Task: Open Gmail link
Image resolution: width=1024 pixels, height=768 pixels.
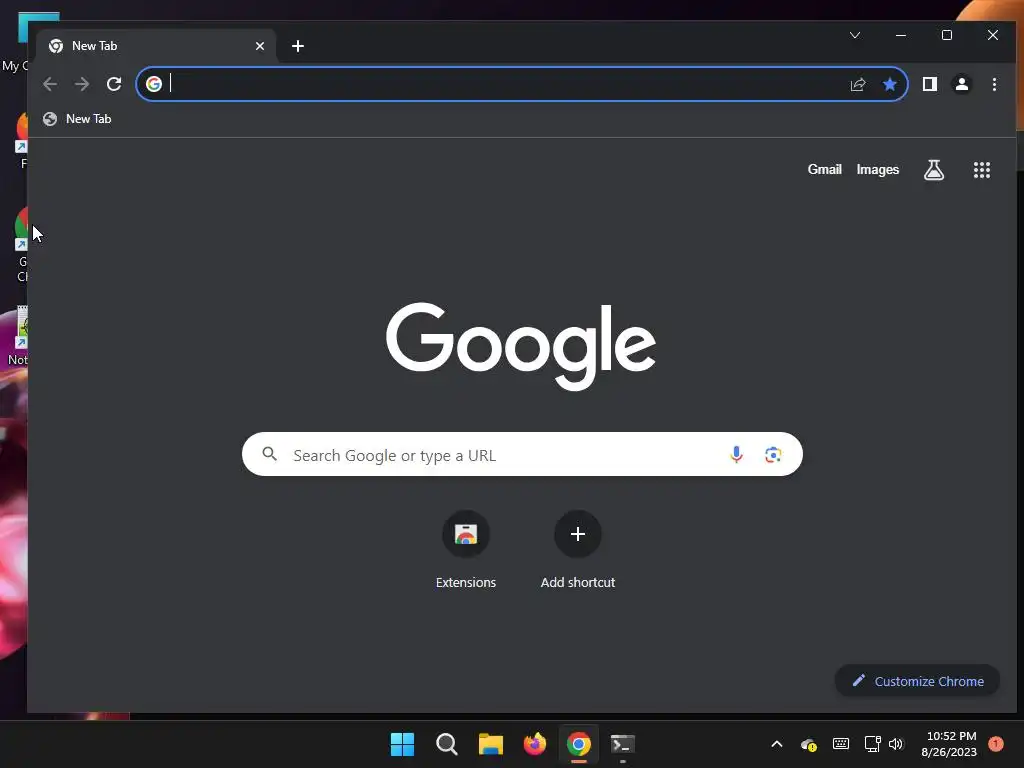Action: coord(824,170)
